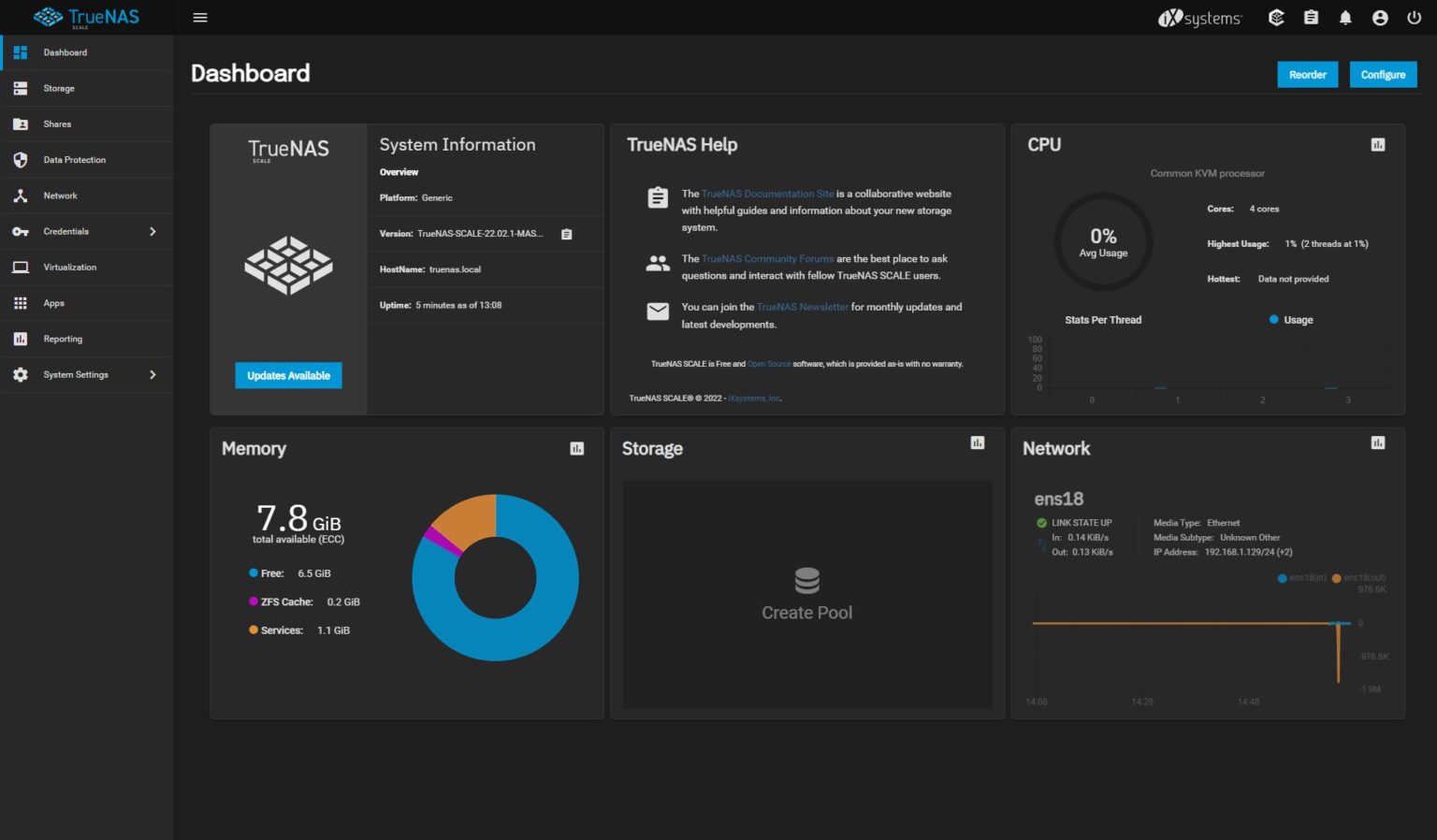The width and height of the screenshot is (1437, 840).
Task: Open the Data Protection section
Action: coord(73,159)
